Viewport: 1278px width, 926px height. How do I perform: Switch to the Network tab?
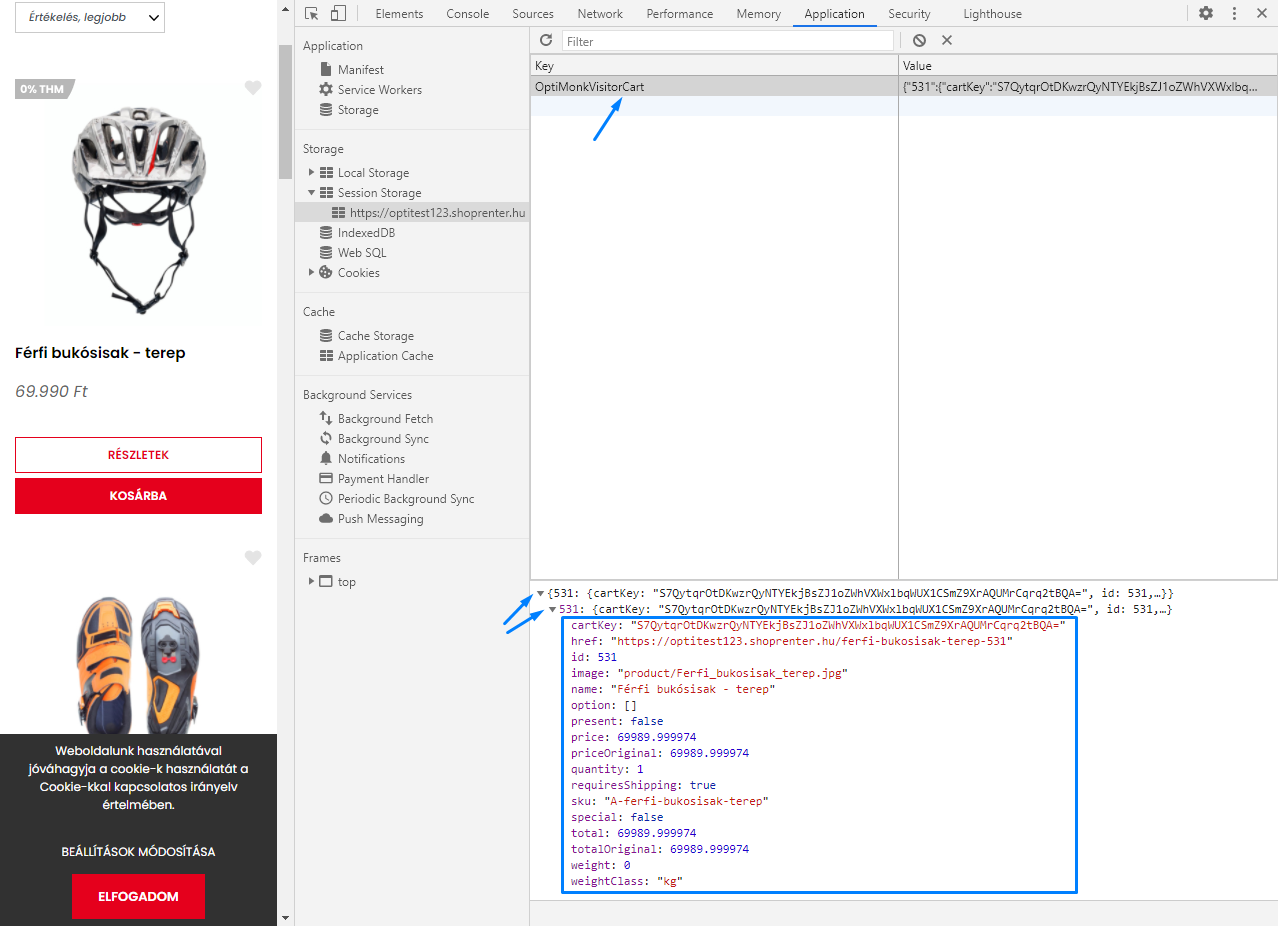tap(600, 14)
